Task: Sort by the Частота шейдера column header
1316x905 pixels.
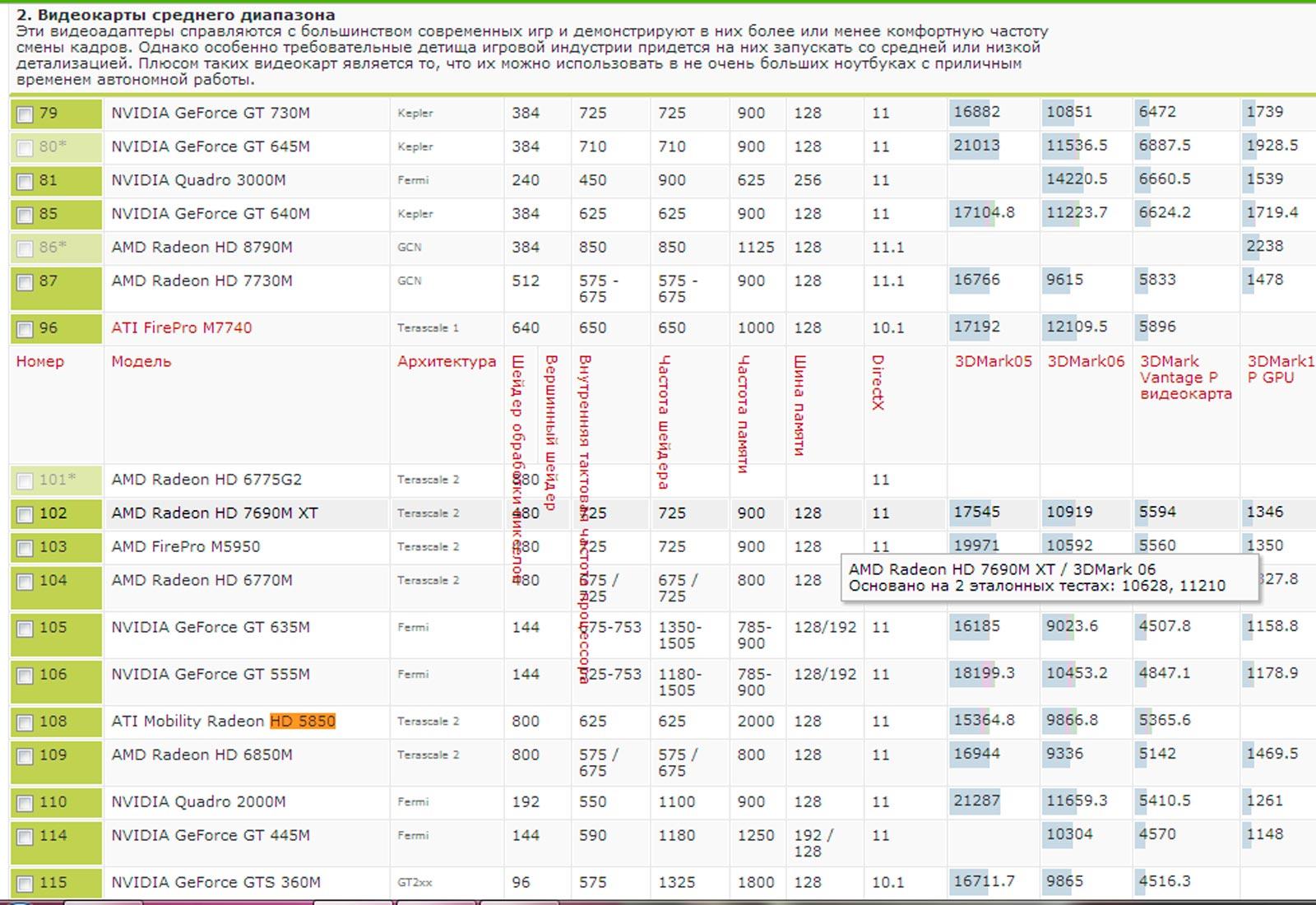Action: pyautogui.click(x=665, y=422)
